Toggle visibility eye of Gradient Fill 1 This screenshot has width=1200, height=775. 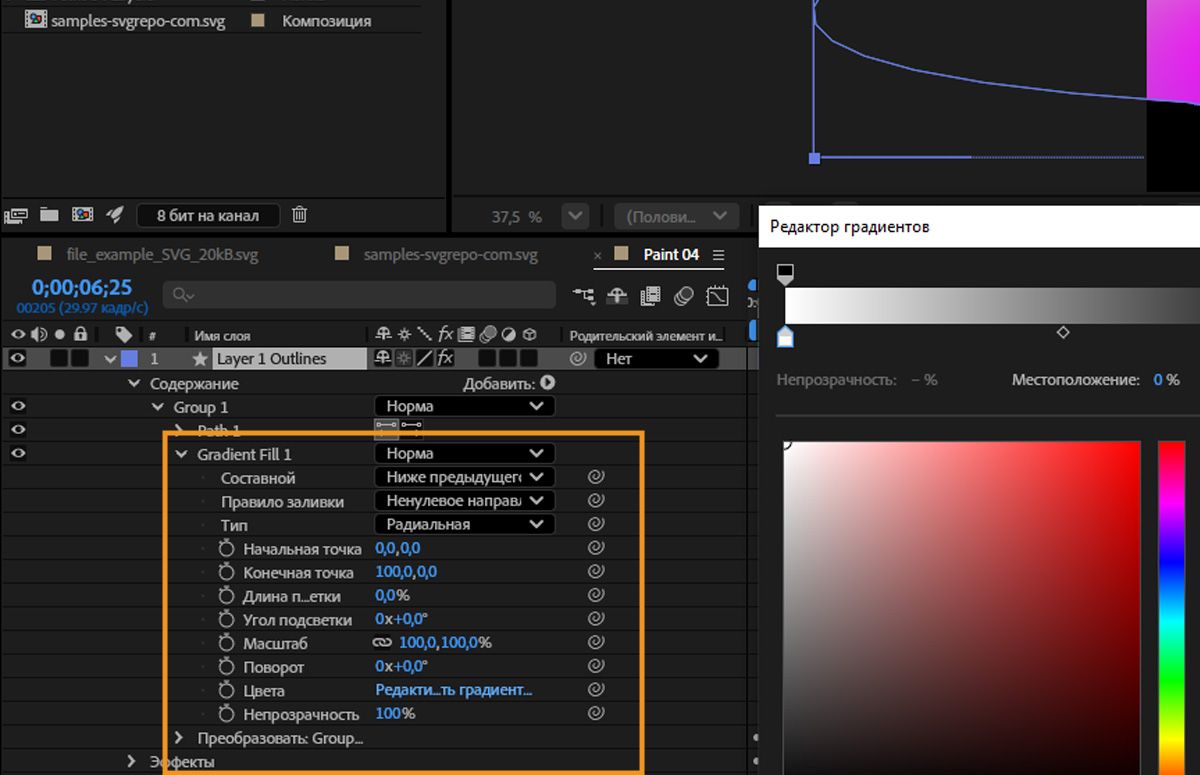[x=17, y=453]
